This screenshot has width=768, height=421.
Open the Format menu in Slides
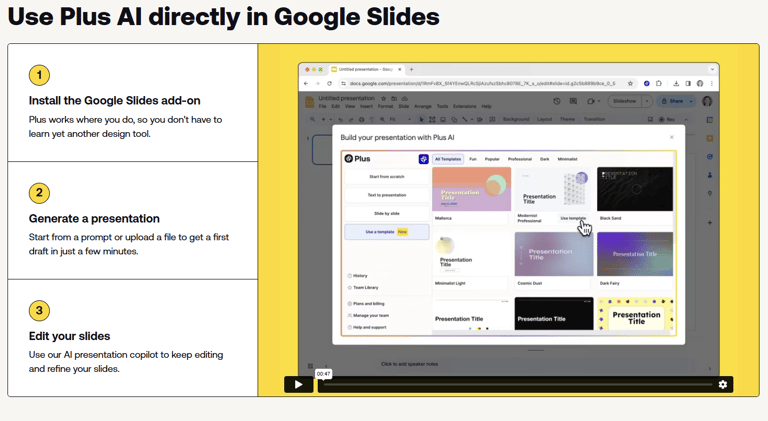pyautogui.click(x=385, y=106)
